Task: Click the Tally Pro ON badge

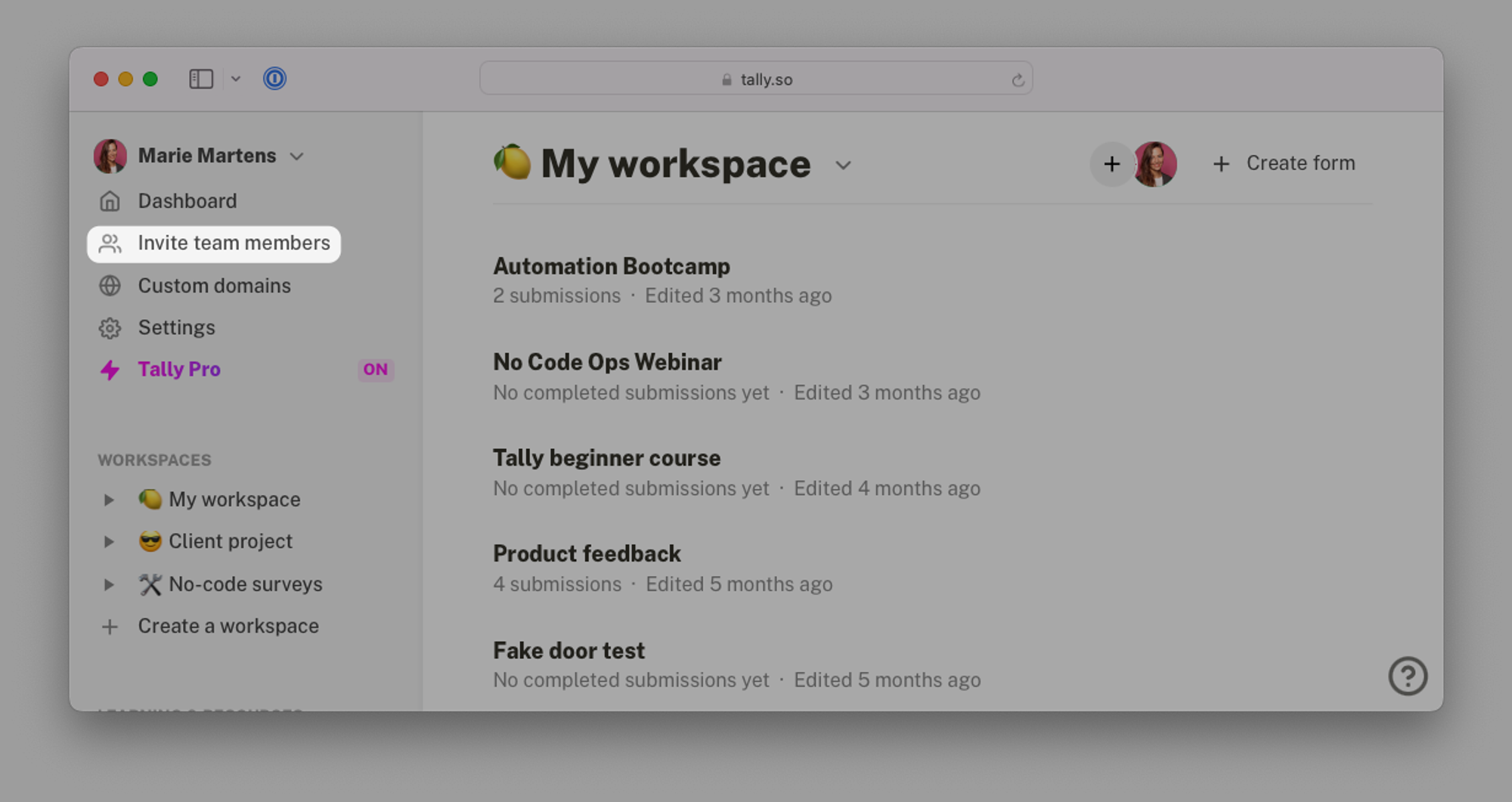Action: 376,370
